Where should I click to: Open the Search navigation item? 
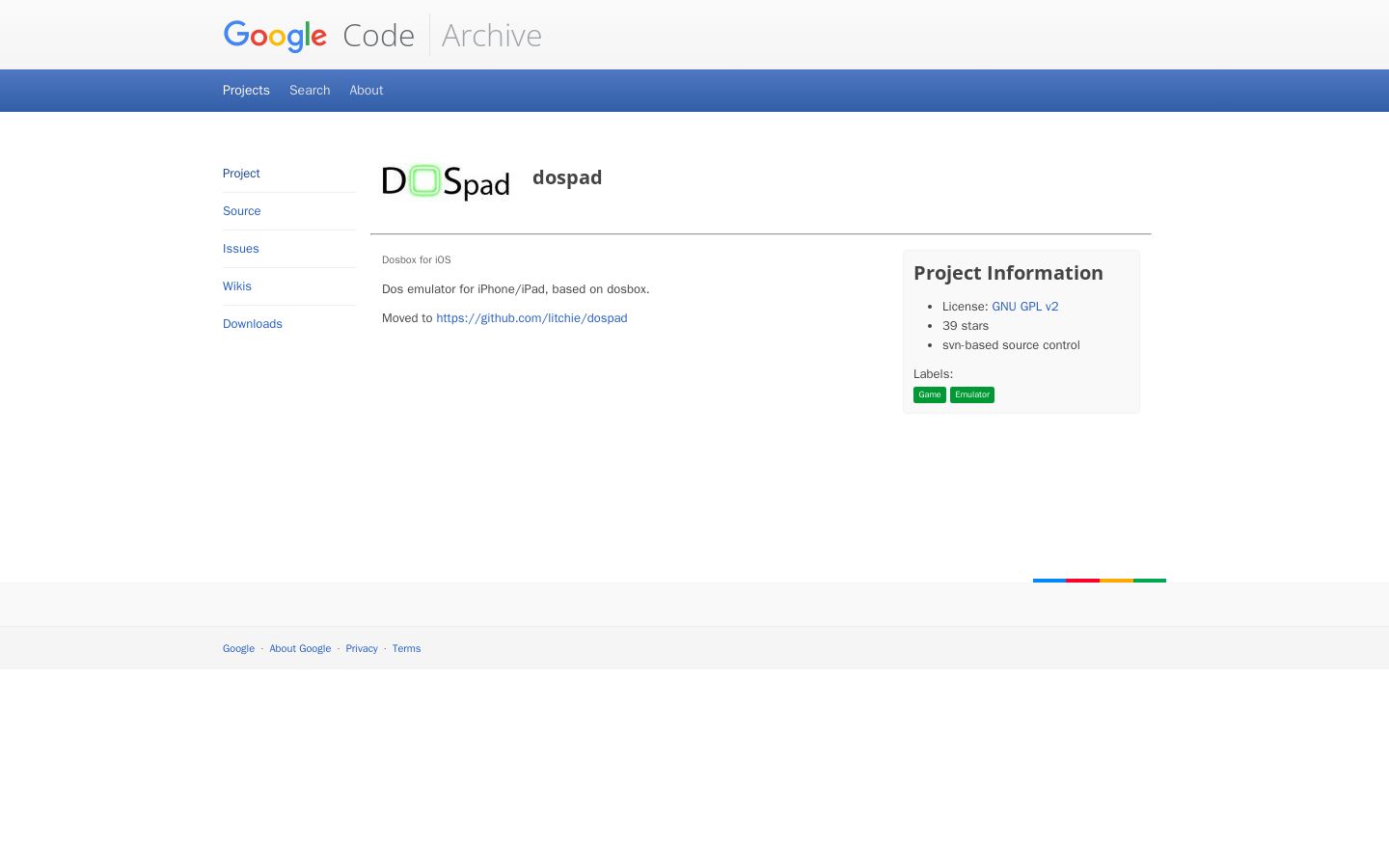coord(310,91)
